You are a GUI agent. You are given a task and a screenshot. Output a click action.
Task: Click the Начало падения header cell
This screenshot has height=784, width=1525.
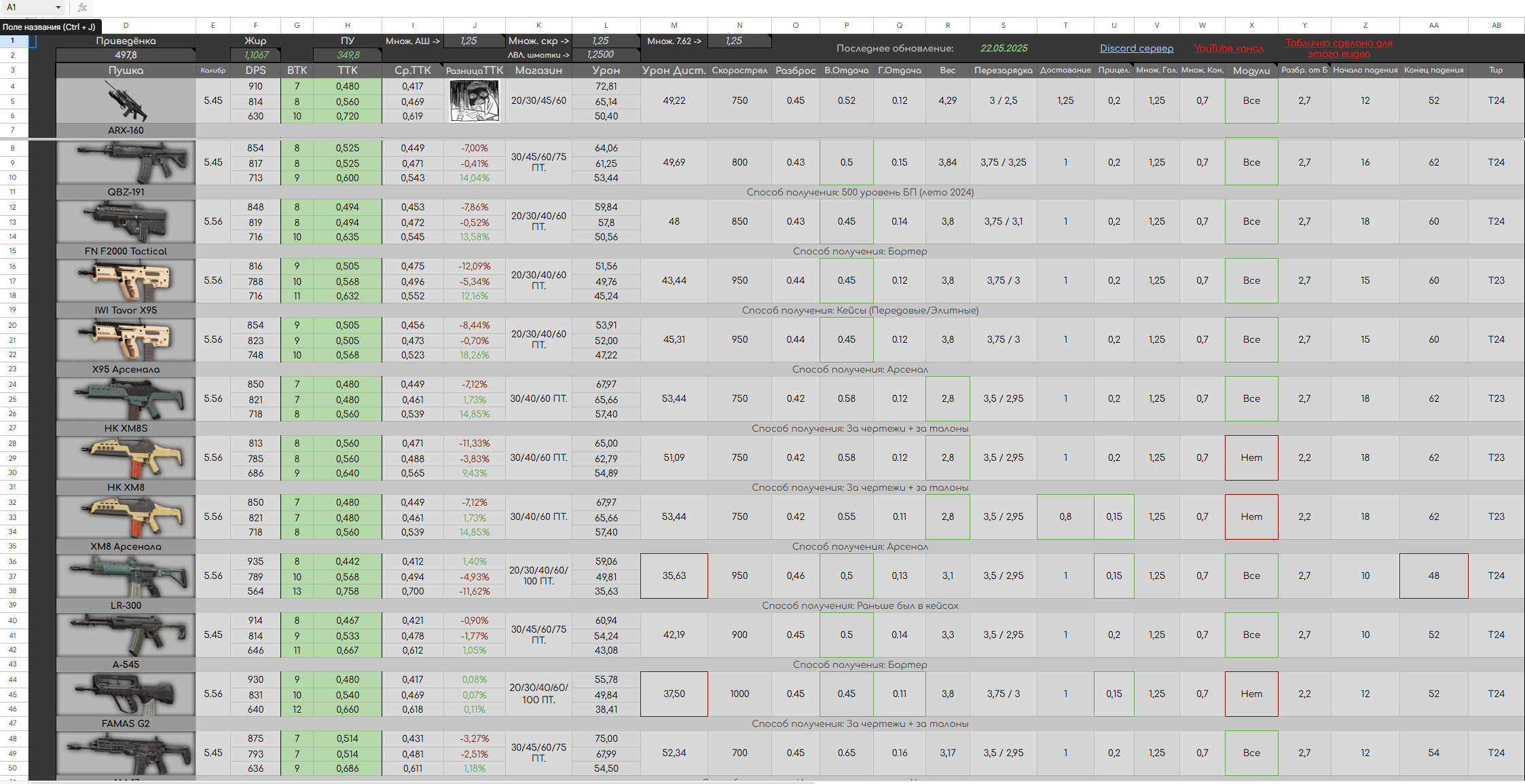click(x=1365, y=70)
